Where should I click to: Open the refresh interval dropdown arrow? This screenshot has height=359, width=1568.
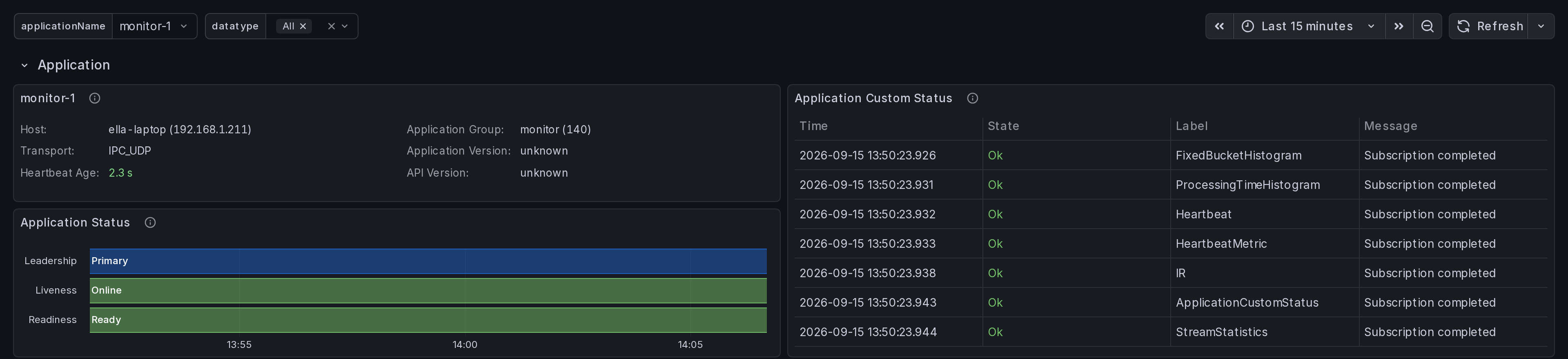pos(1541,26)
